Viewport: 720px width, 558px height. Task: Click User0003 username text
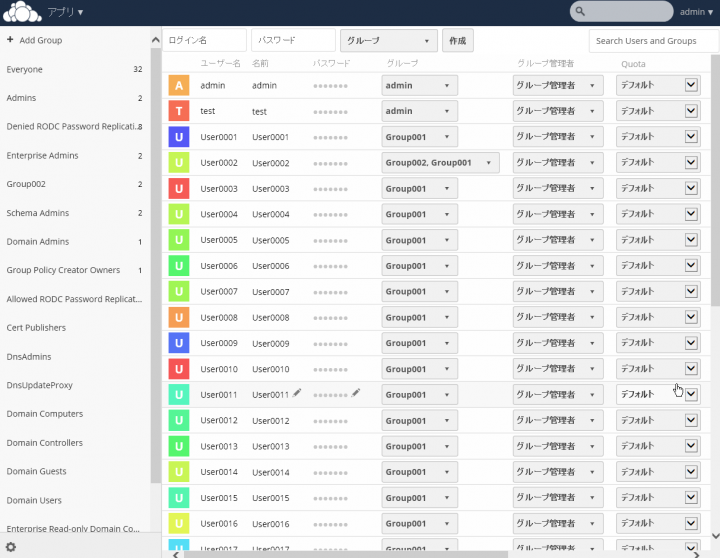tap(219, 189)
